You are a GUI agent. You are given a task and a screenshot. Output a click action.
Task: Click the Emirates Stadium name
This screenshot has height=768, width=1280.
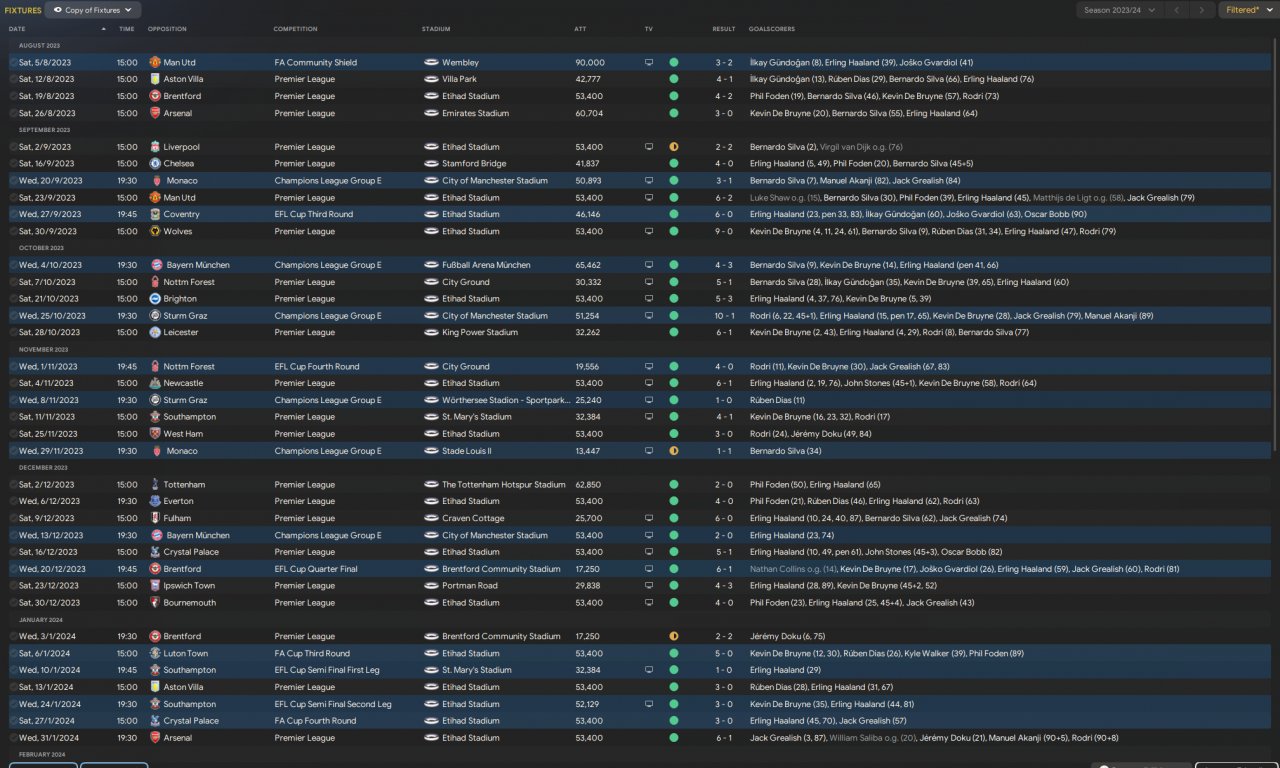[475, 113]
